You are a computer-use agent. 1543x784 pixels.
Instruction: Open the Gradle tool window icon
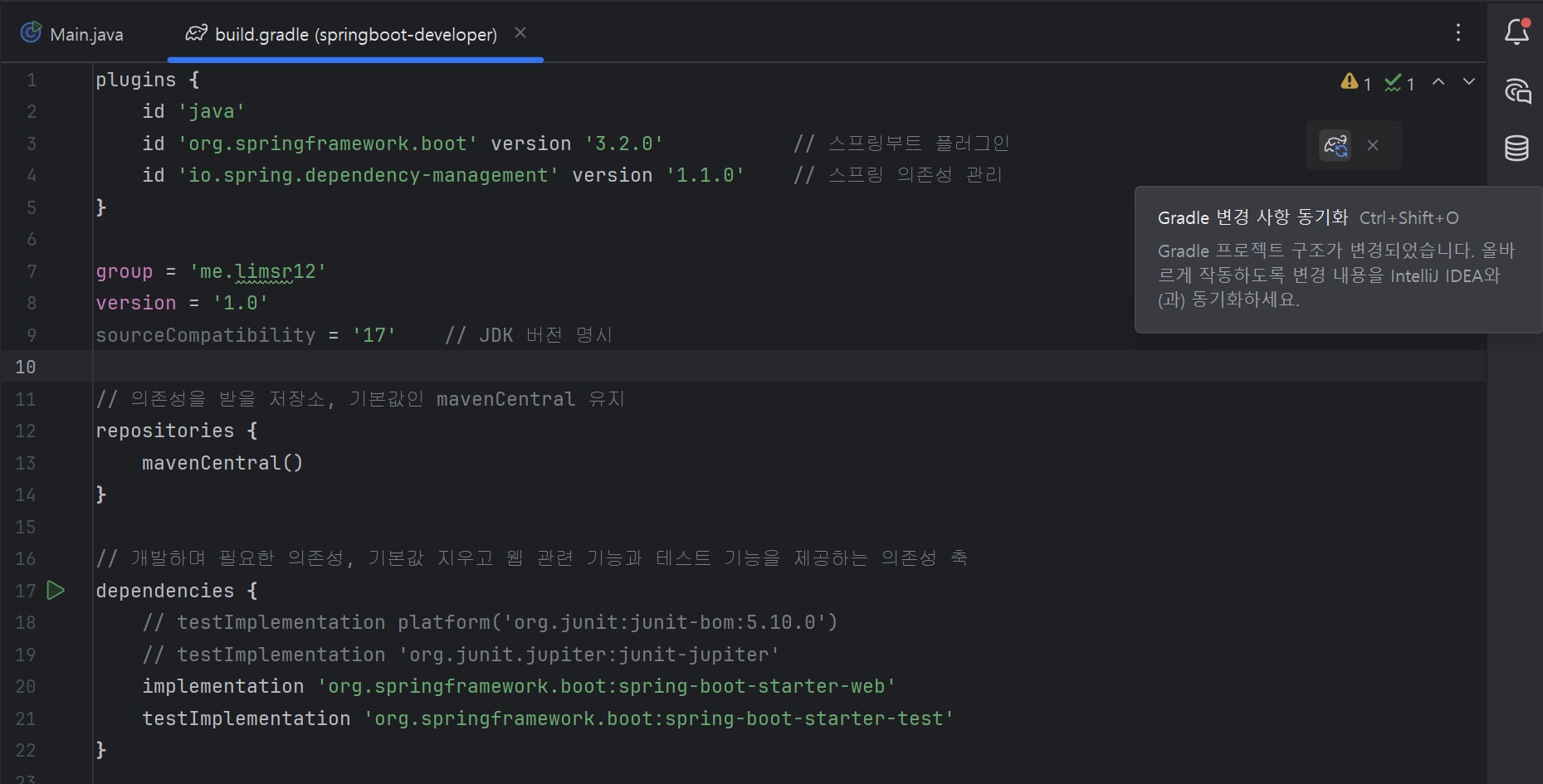(x=1517, y=90)
